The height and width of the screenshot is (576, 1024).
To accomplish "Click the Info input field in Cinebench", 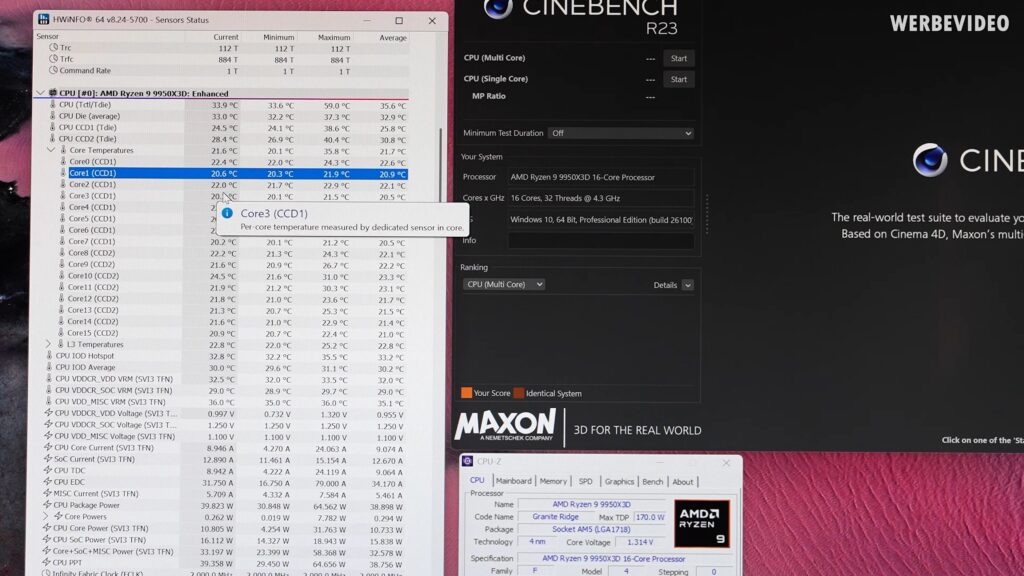I will click(x=601, y=241).
